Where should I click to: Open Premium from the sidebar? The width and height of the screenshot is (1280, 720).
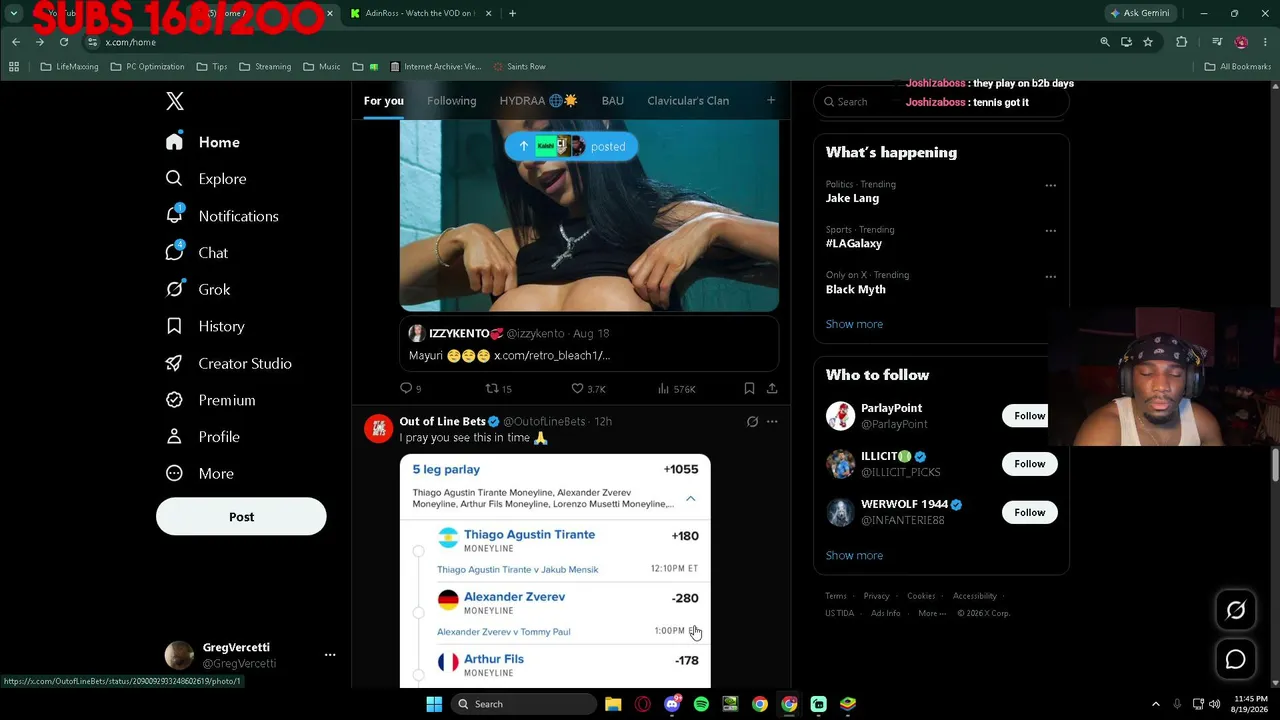pyautogui.click(x=210, y=400)
